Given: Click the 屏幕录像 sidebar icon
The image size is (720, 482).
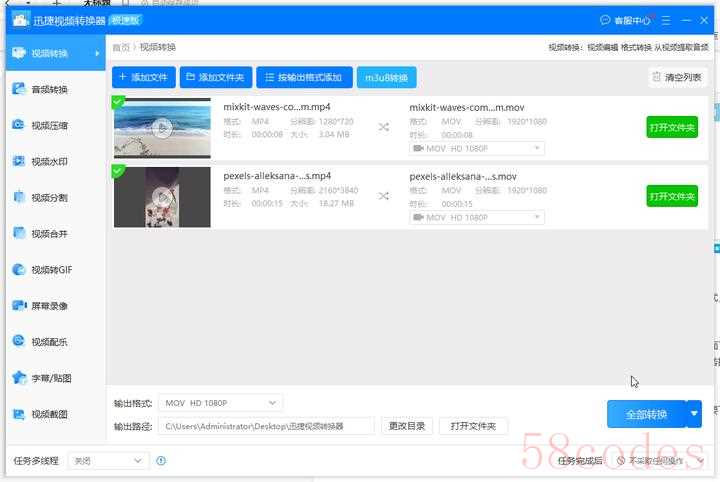Looking at the screenshot, I should pos(19,305).
